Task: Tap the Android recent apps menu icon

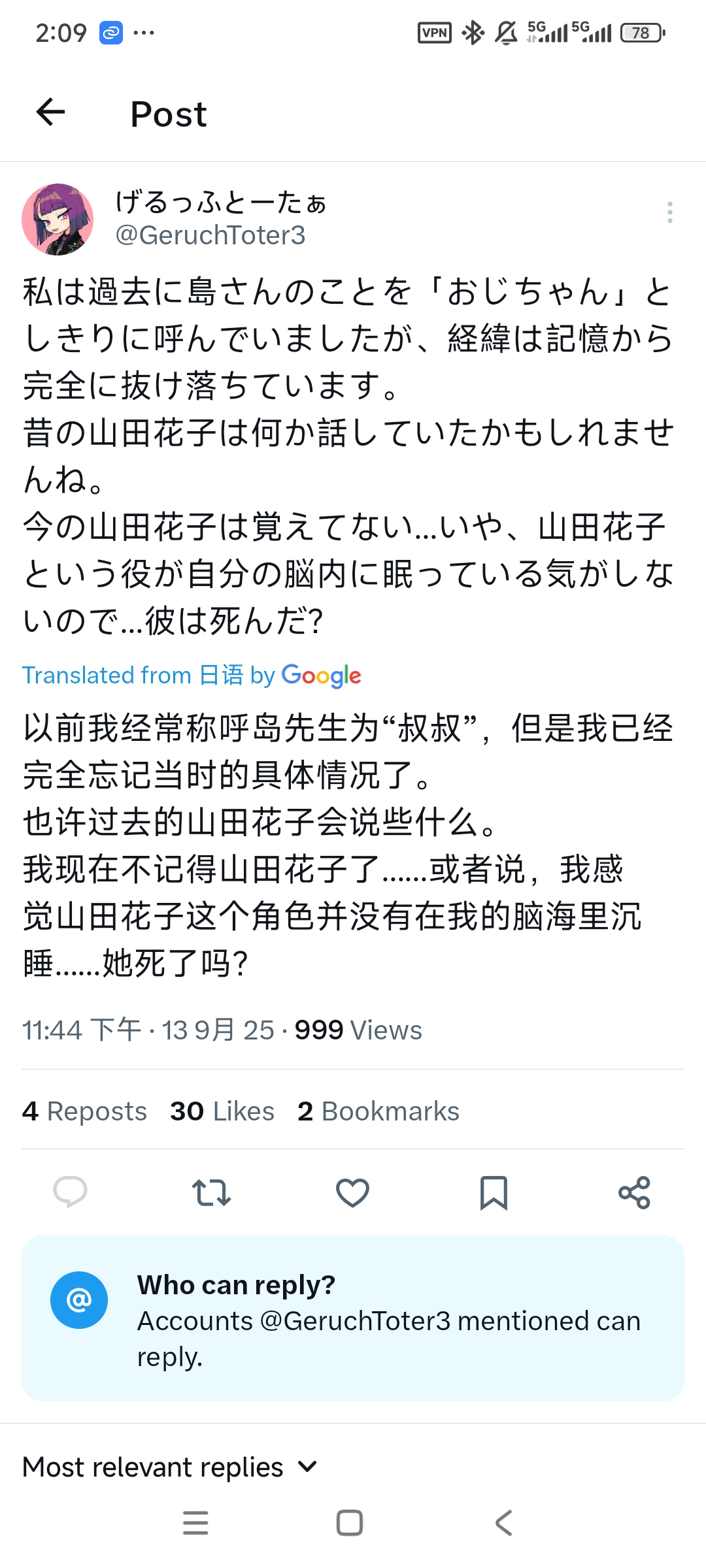Action: (x=195, y=1522)
